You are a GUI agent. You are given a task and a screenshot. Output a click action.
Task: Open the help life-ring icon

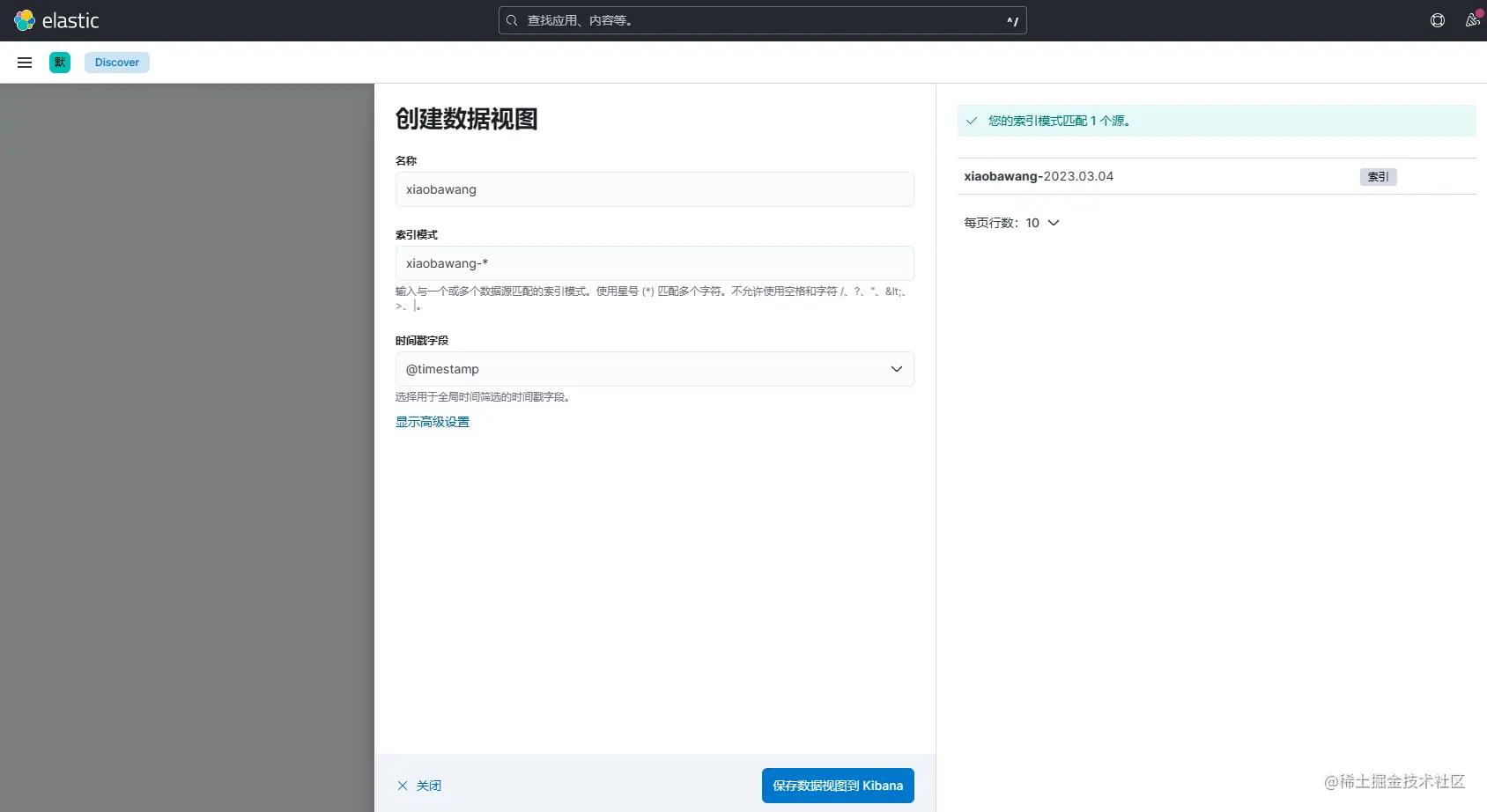pyautogui.click(x=1437, y=19)
